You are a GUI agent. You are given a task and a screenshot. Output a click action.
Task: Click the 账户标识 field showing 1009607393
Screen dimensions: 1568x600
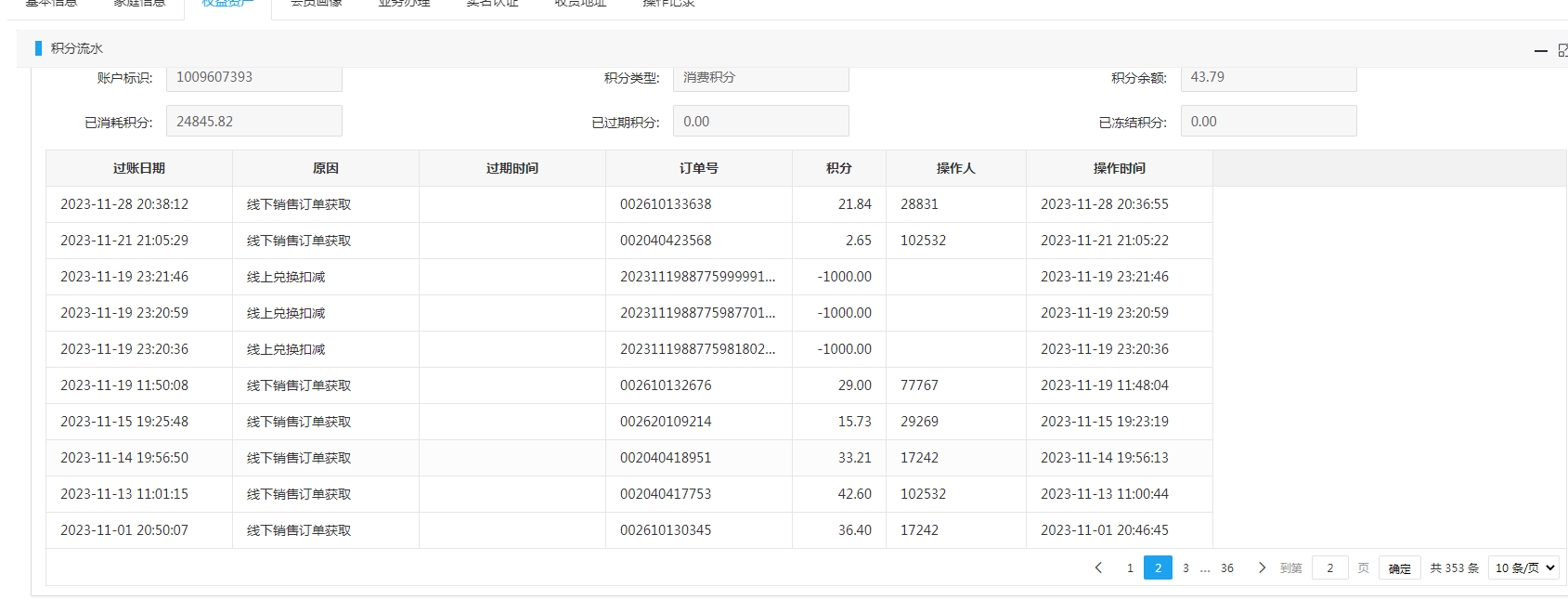click(253, 78)
